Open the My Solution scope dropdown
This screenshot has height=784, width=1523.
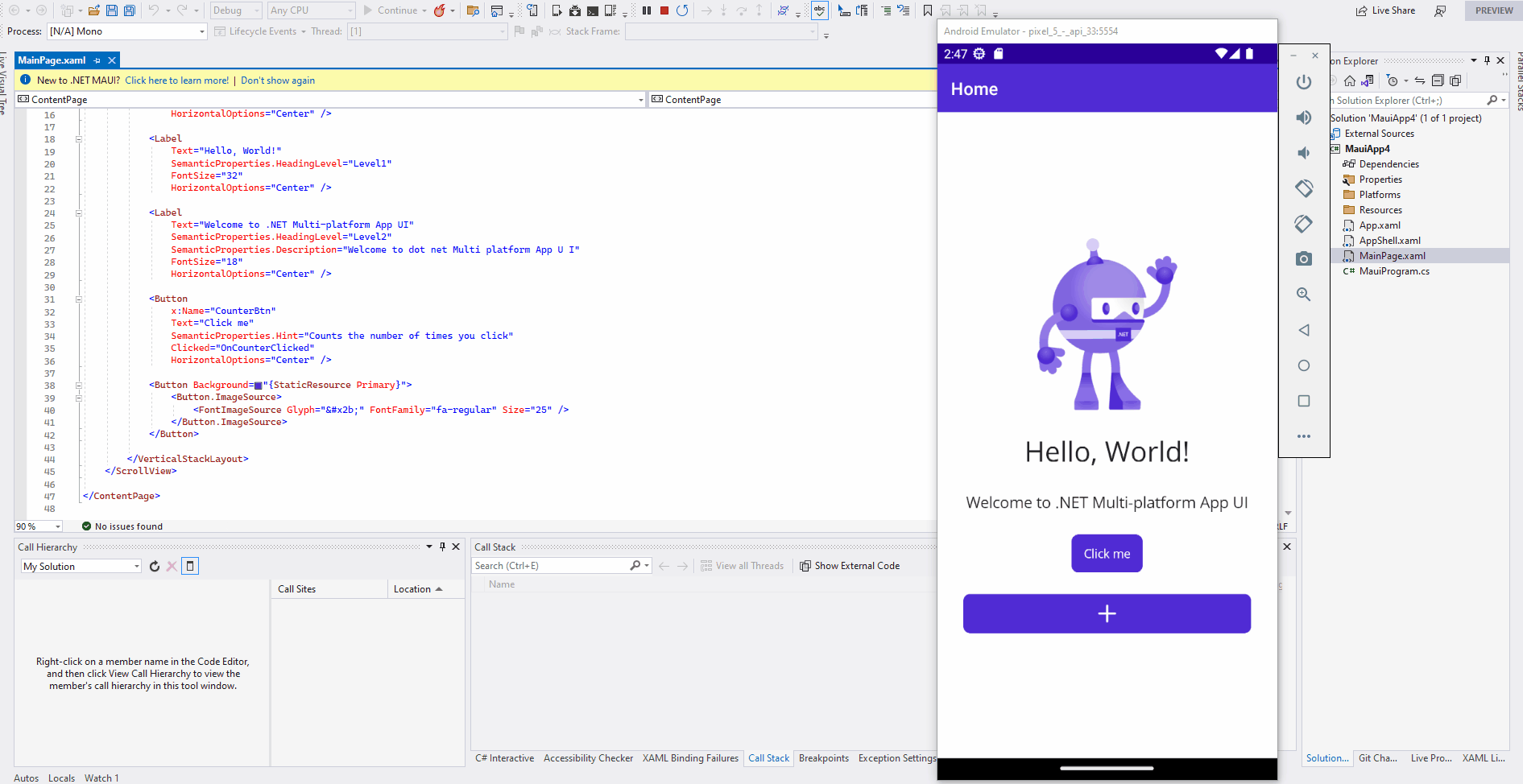click(135, 565)
